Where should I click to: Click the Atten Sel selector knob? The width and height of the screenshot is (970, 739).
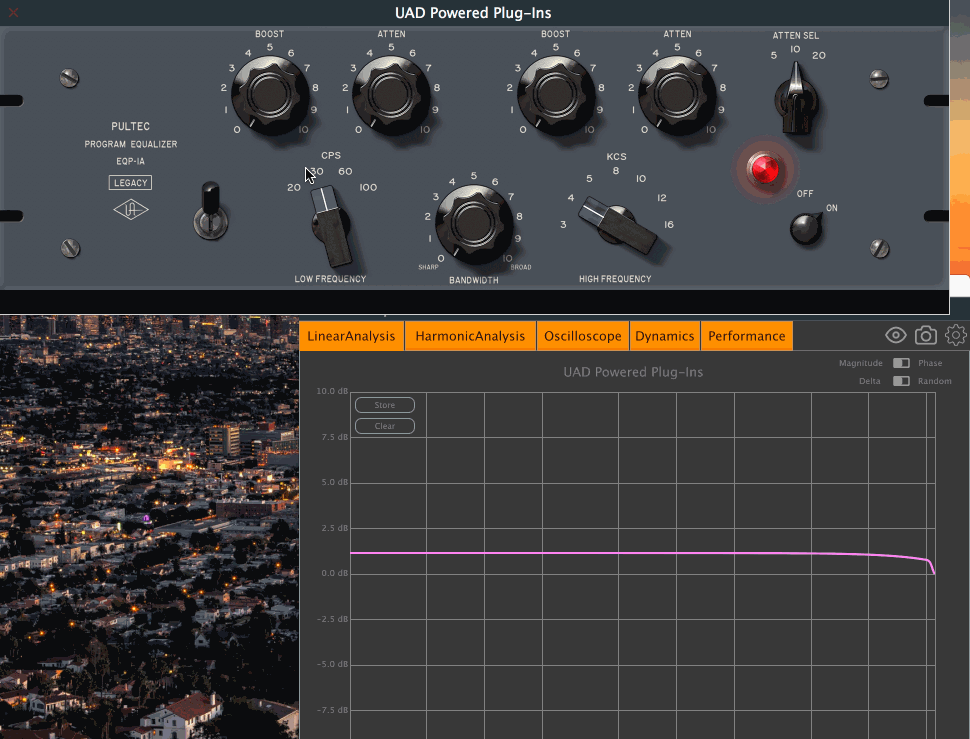[x=796, y=99]
